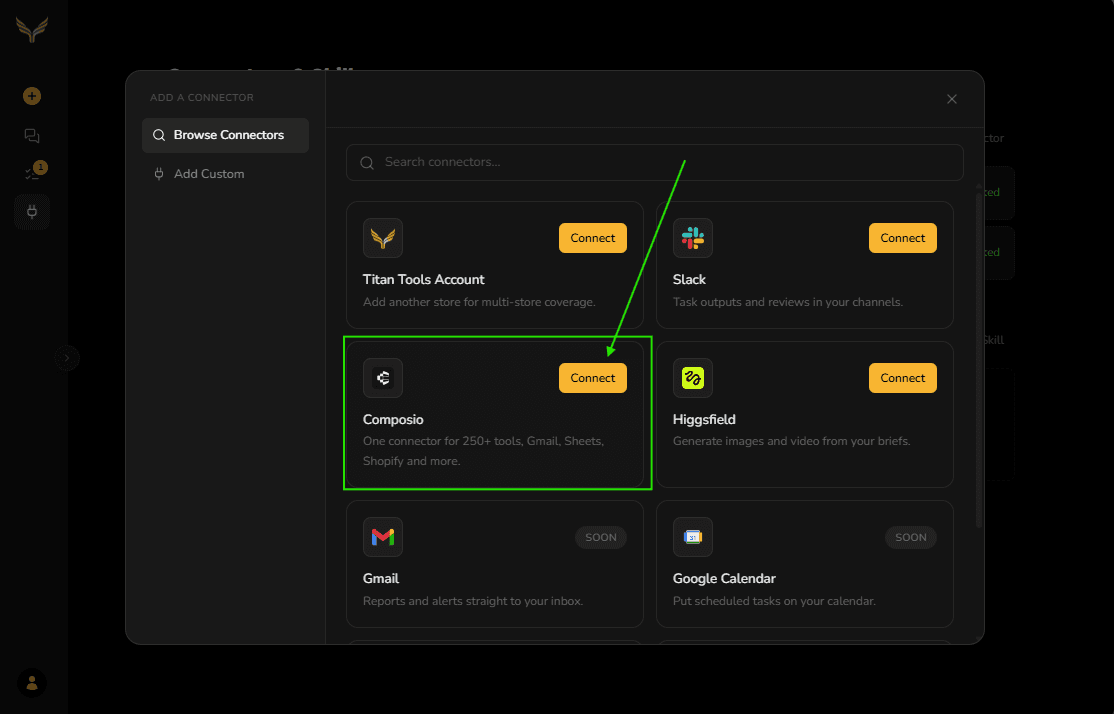Connect the Slack connector

(x=902, y=238)
